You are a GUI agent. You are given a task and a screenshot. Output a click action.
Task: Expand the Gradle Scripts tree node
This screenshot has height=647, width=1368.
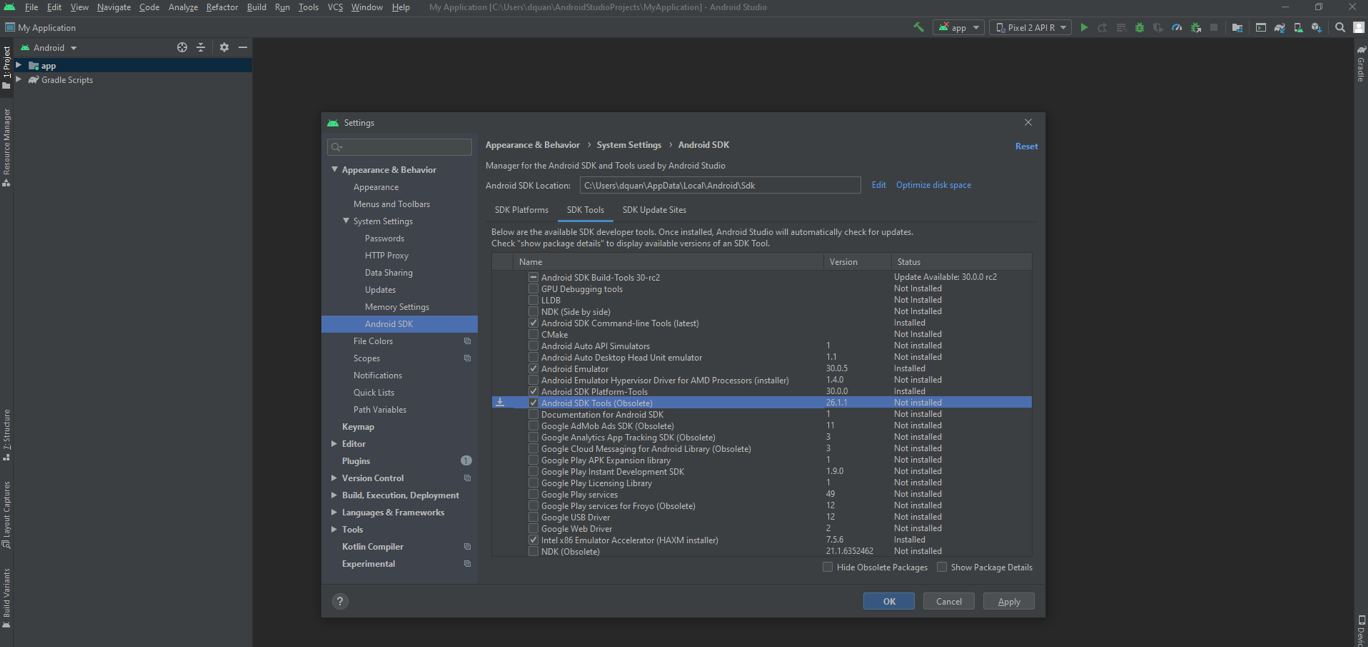(18, 80)
